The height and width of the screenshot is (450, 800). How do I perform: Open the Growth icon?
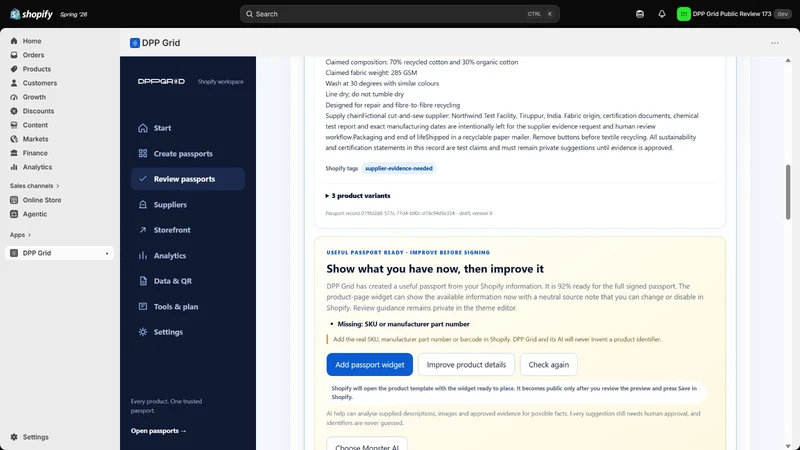click(14, 97)
